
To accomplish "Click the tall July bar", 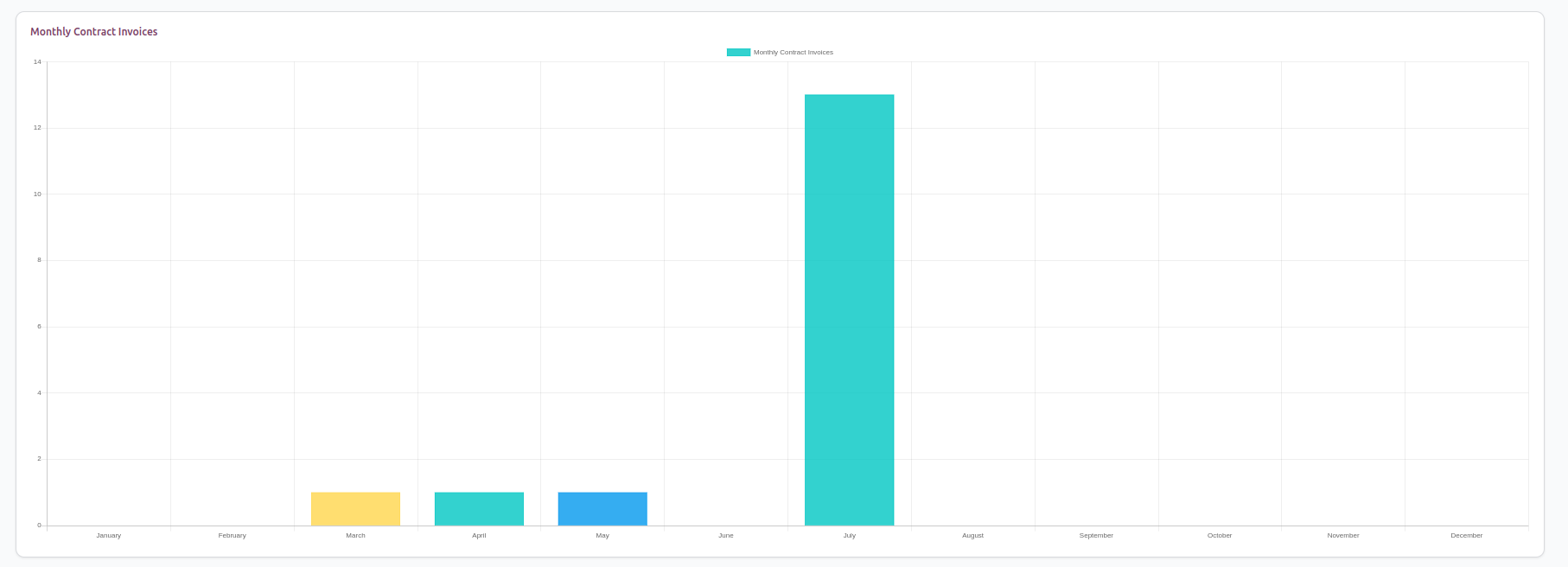I will [x=849, y=310].
